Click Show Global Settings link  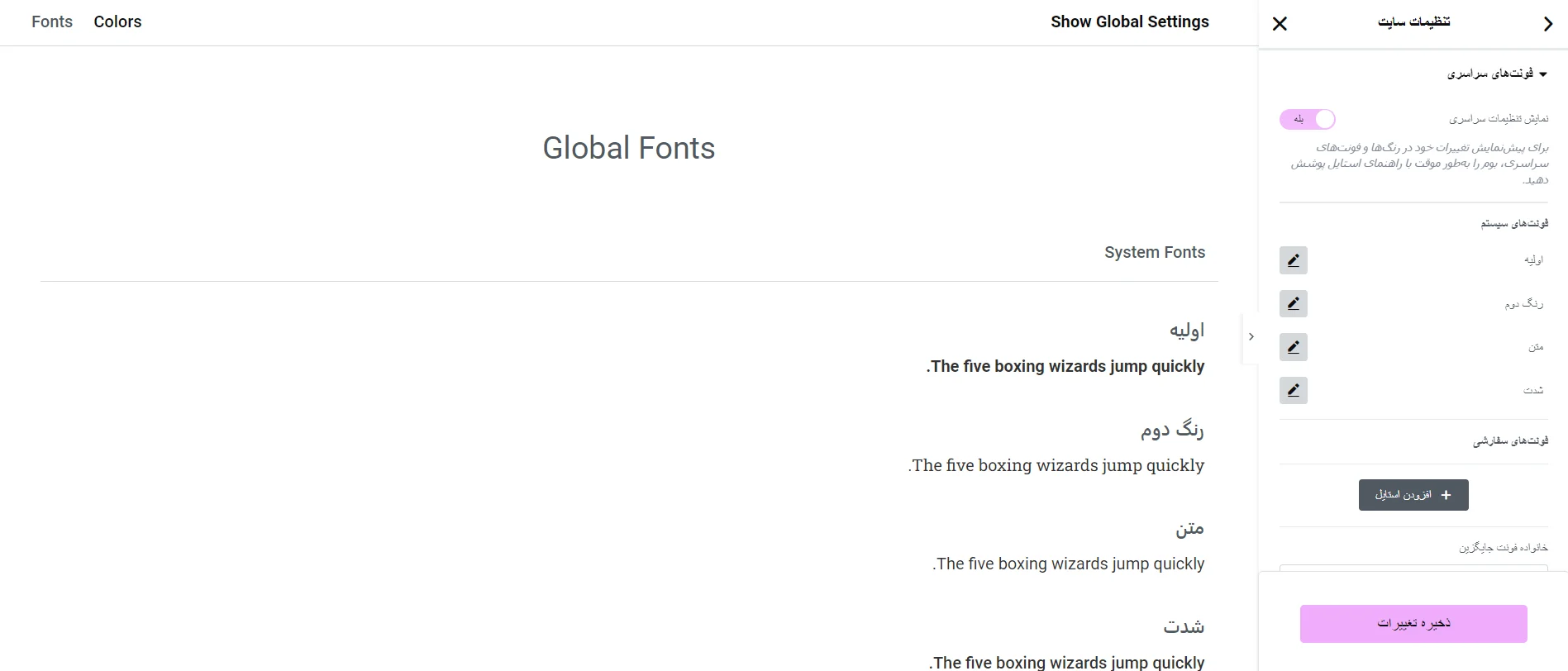coord(1130,22)
